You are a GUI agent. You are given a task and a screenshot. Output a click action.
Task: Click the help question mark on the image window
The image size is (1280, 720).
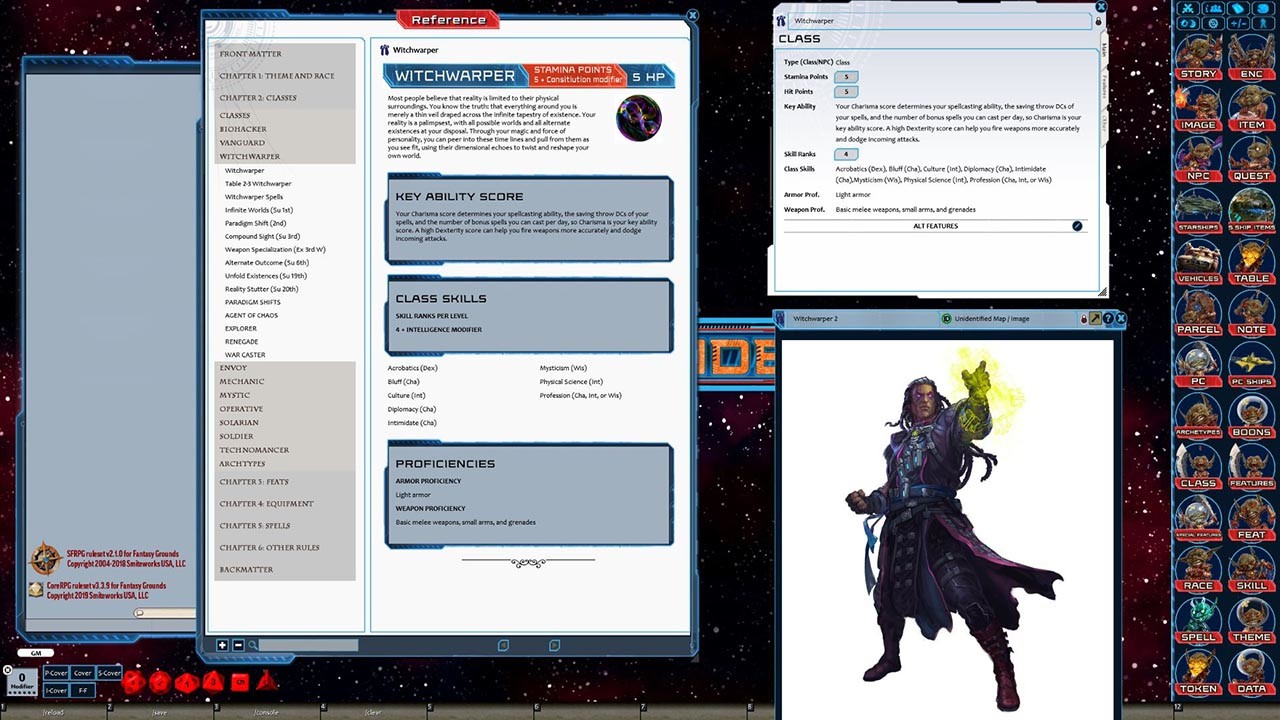pos(1110,318)
